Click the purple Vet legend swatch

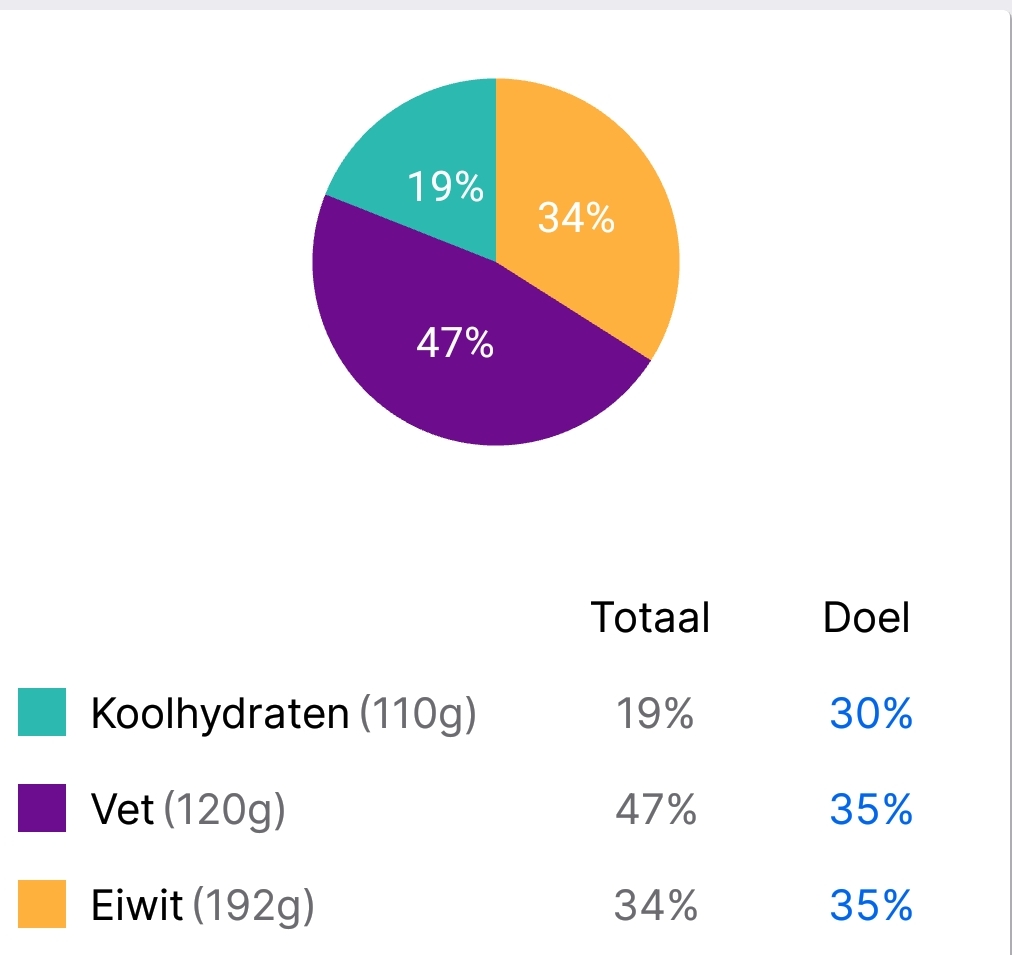[x=42, y=809]
